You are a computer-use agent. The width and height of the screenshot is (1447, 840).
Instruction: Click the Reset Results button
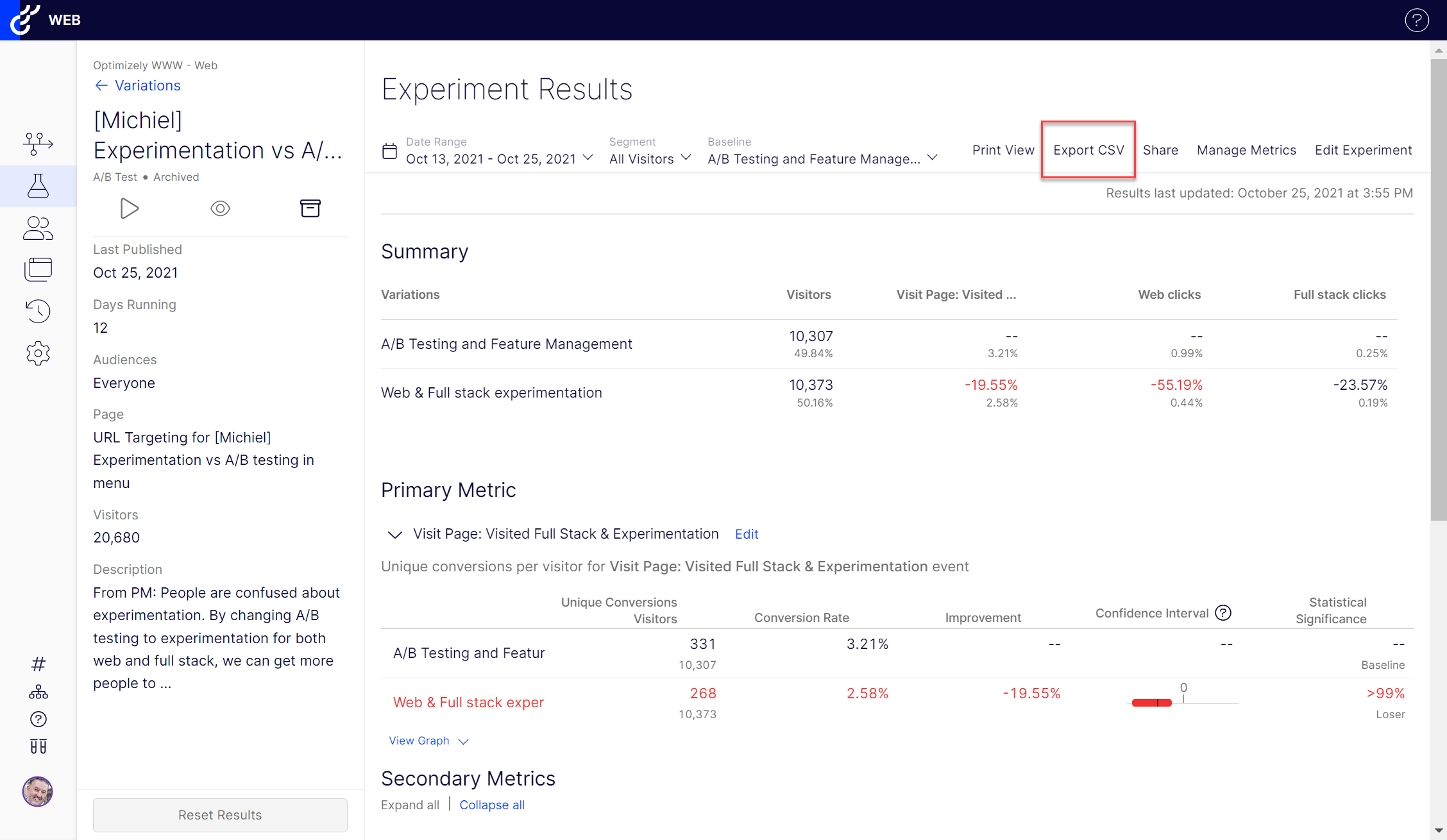coord(220,815)
